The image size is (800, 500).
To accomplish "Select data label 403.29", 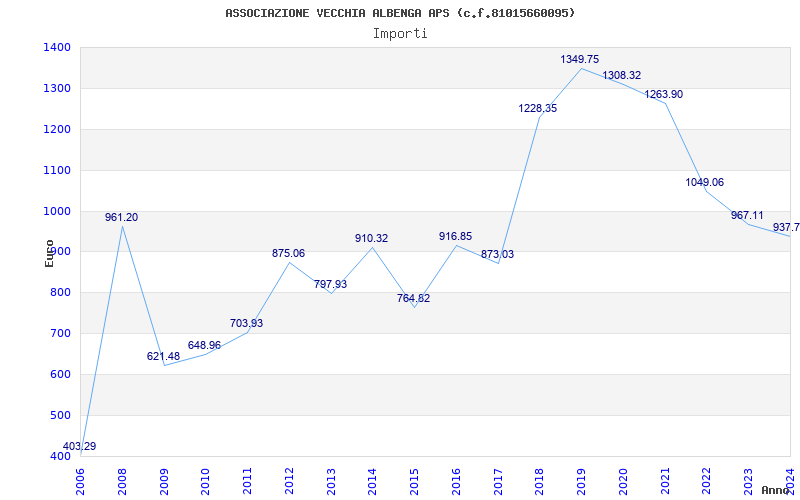I will 79,446.
